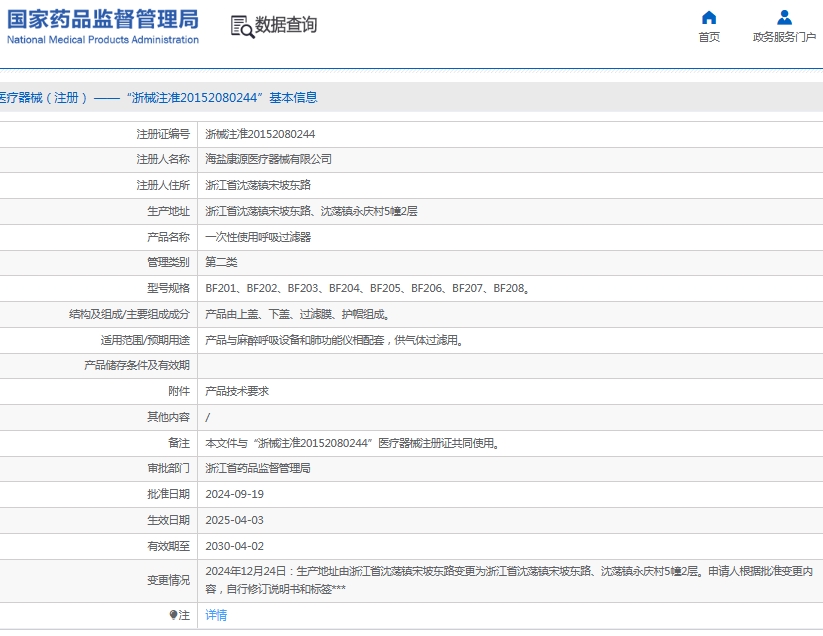
Task: Click product name 一次性使用呼吸过滤器
Action: [258, 237]
